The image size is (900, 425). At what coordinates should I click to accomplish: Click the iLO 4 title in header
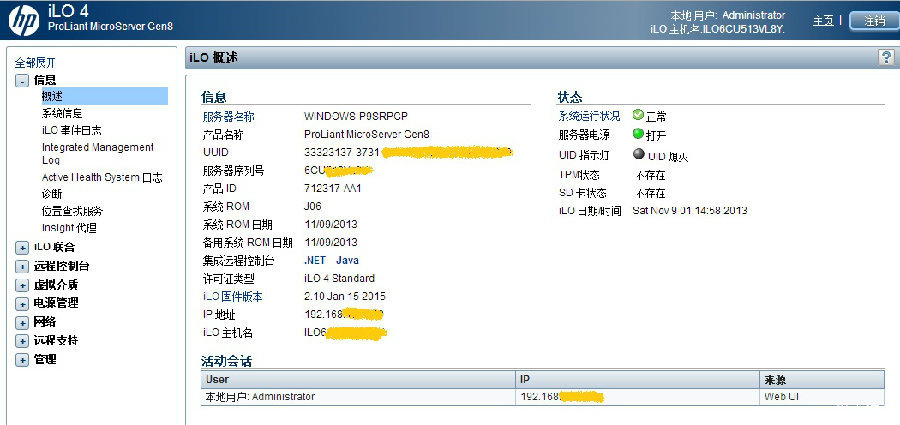pos(69,11)
